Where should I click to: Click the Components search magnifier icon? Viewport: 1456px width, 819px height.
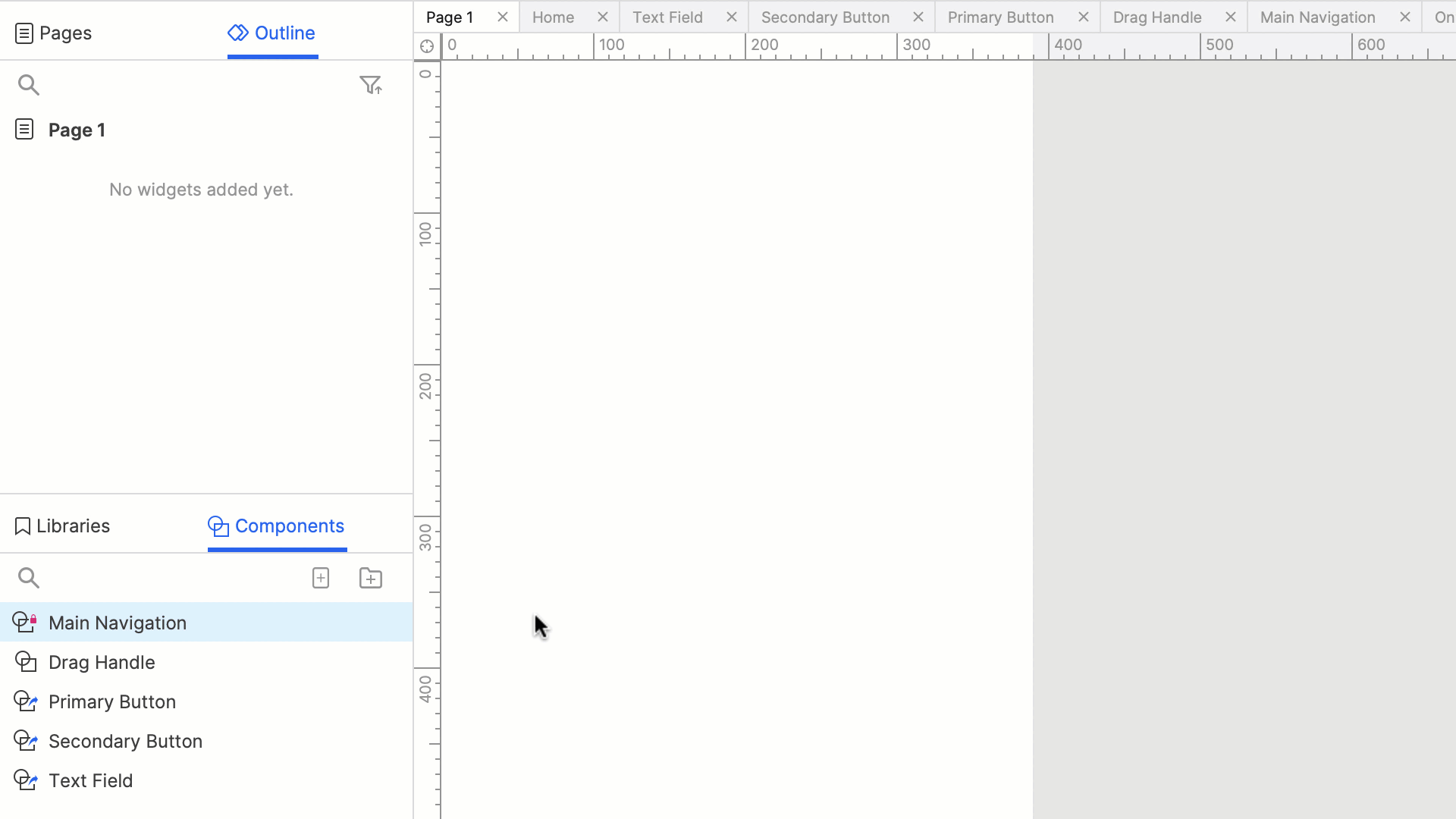coord(28,578)
